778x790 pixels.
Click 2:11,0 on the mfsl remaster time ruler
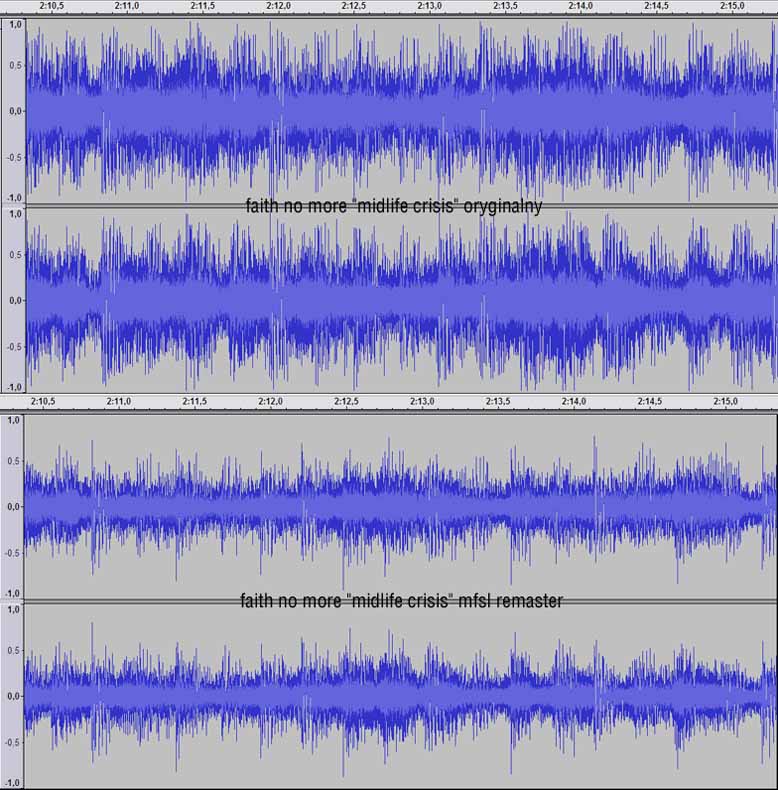click(119, 402)
